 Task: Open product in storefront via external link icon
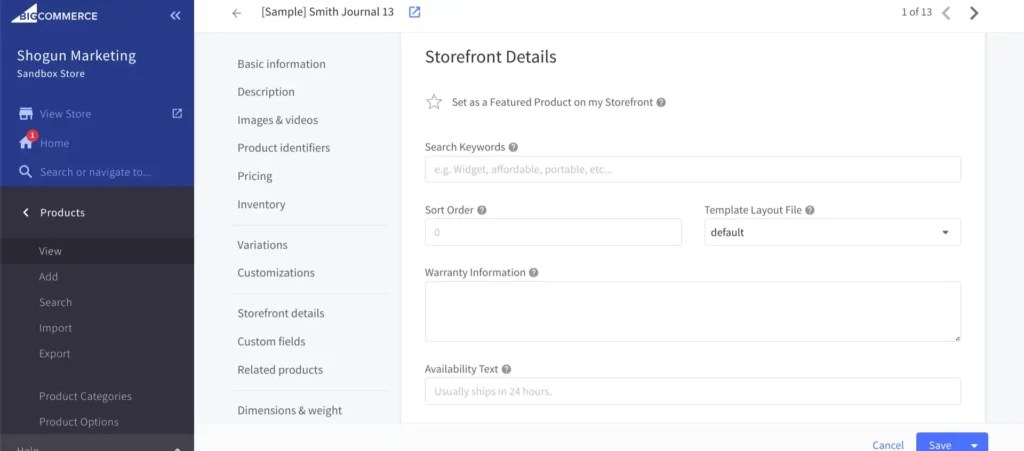point(415,13)
